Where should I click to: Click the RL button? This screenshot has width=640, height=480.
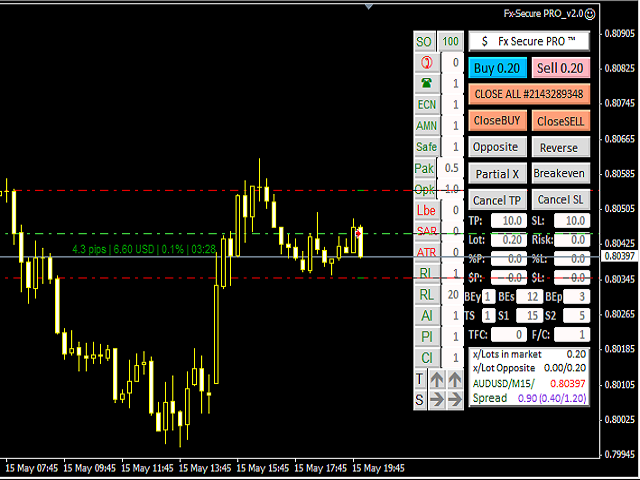(427, 294)
